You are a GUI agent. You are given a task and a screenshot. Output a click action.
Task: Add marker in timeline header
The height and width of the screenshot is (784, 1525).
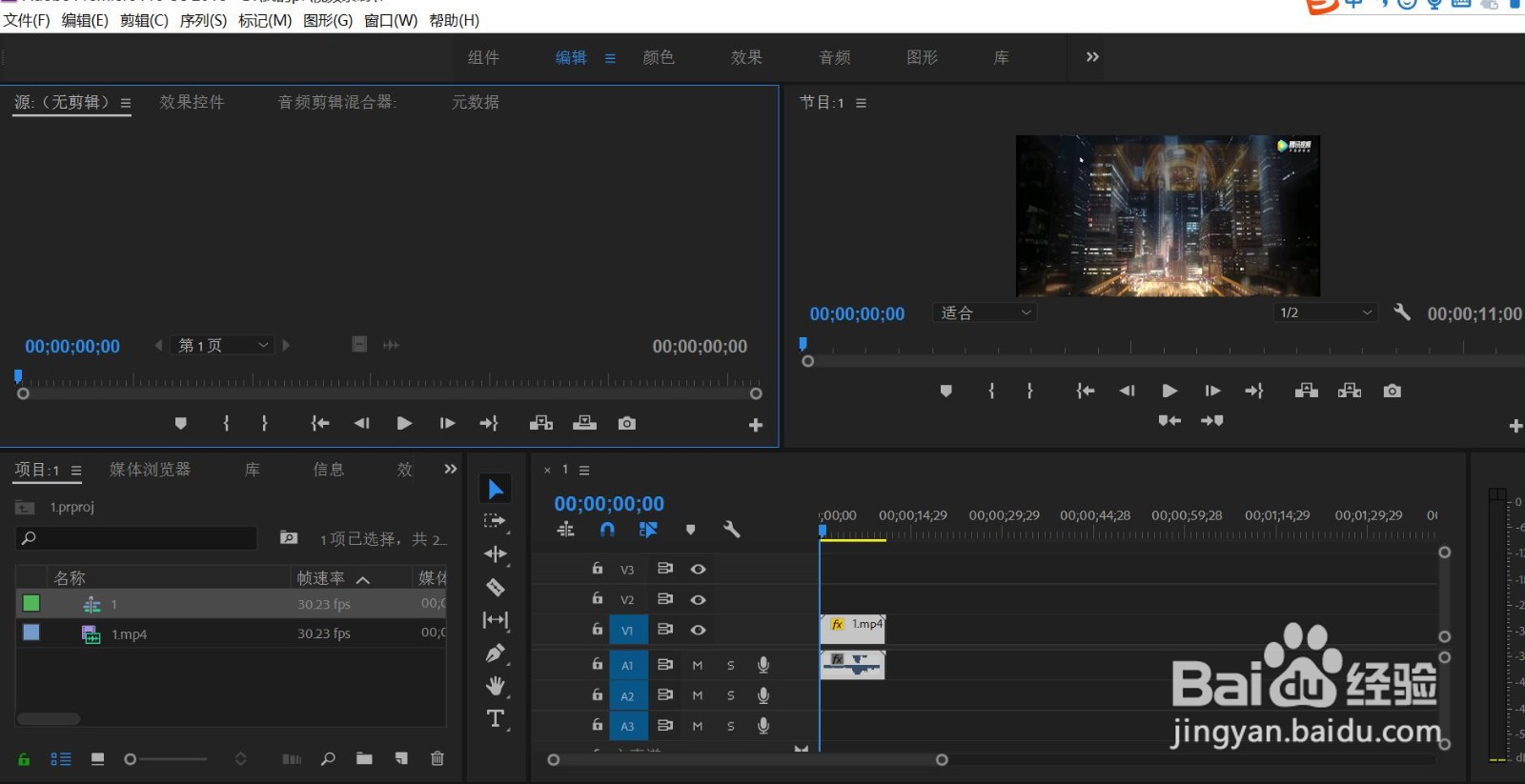[691, 530]
